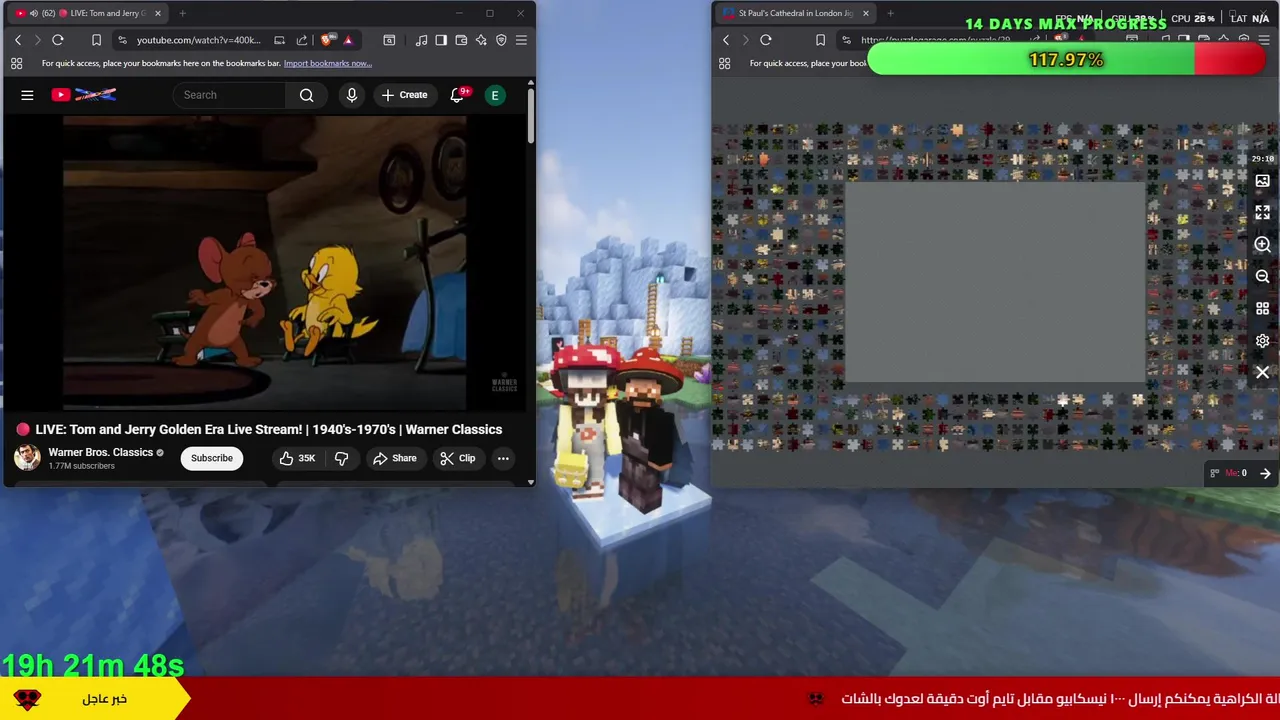Open site settings icon in puzzle window address bar

click(x=846, y=40)
